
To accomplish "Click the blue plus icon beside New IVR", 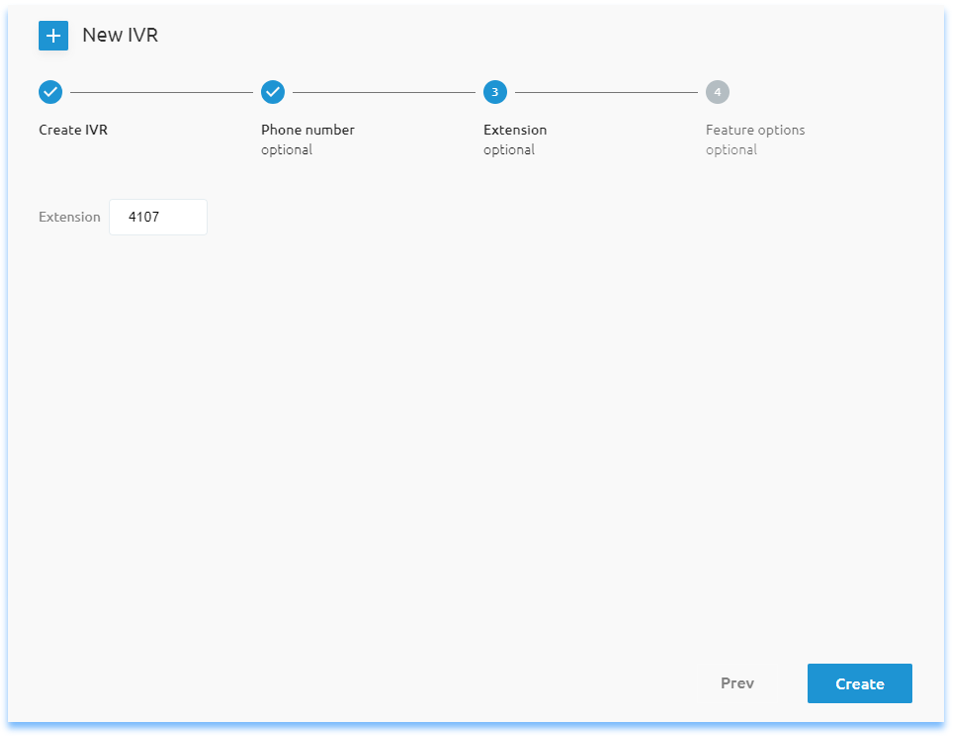I will [x=53, y=36].
